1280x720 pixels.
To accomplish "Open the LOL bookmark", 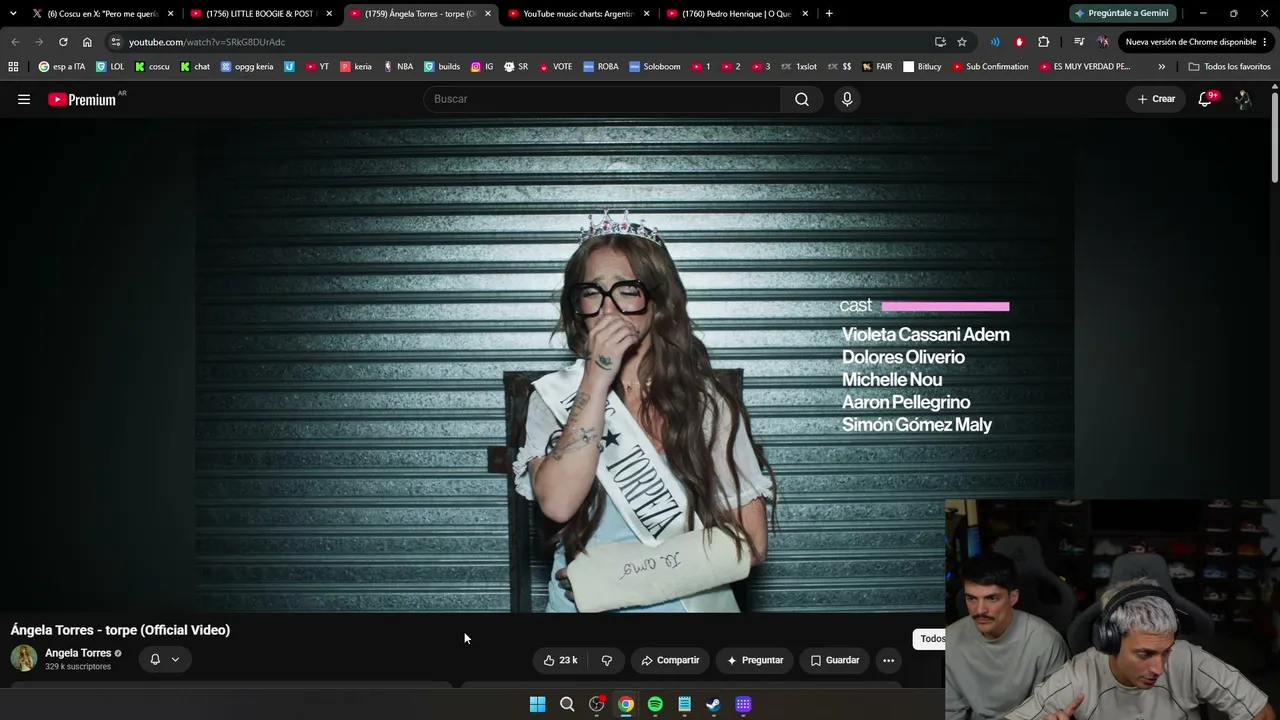I will pos(110,67).
